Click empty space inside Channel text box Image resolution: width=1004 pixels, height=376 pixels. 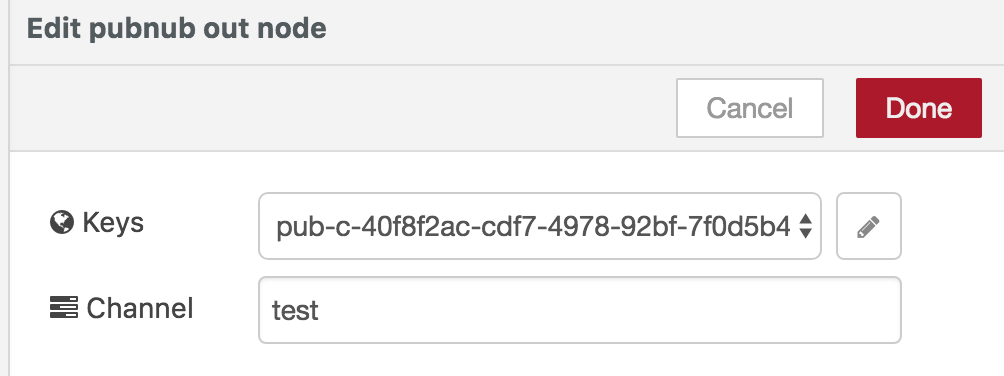[608, 310]
